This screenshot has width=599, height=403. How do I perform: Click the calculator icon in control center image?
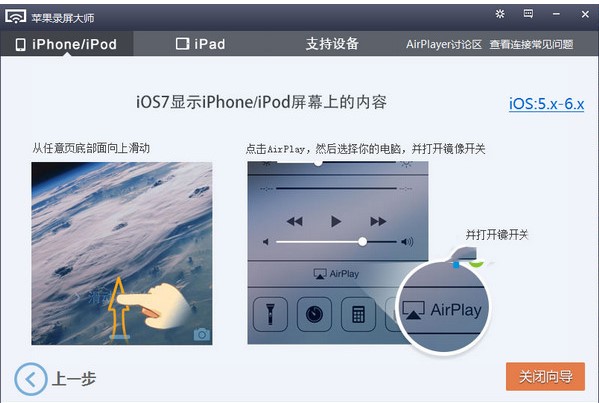point(358,314)
